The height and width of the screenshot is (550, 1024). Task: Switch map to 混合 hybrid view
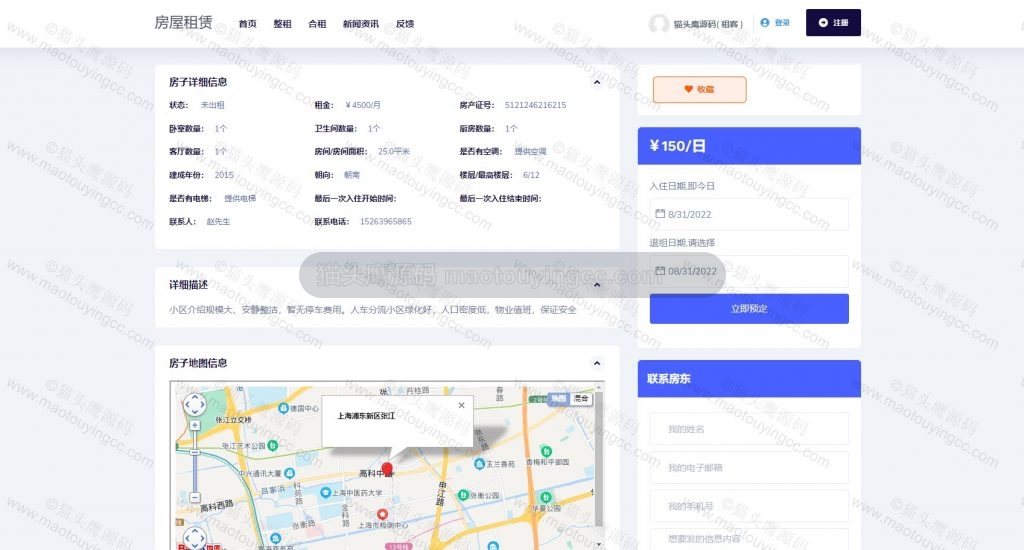tap(581, 398)
